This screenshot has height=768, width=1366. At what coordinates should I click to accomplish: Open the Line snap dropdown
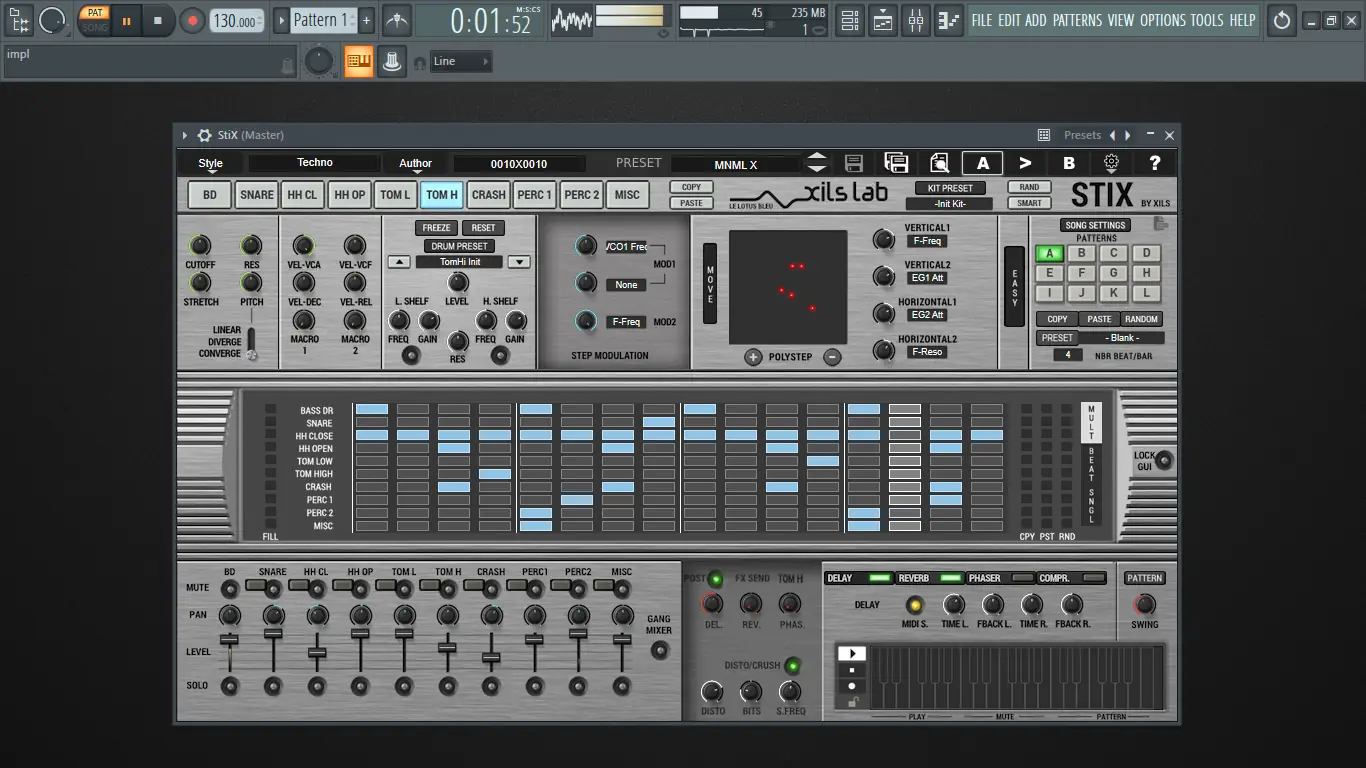pyautogui.click(x=461, y=62)
